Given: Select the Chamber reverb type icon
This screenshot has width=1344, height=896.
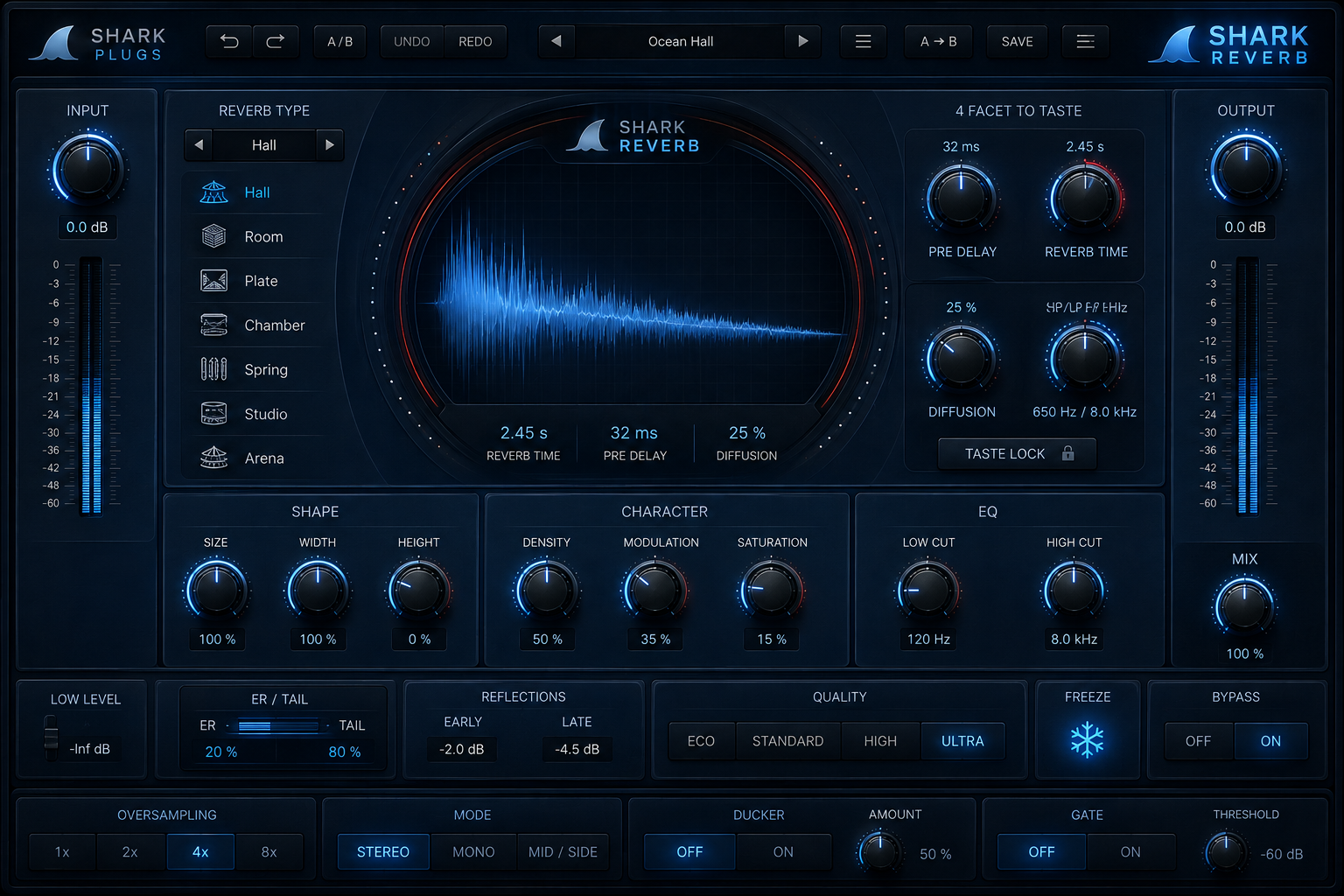Looking at the screenshot, I should pos(213,325).
